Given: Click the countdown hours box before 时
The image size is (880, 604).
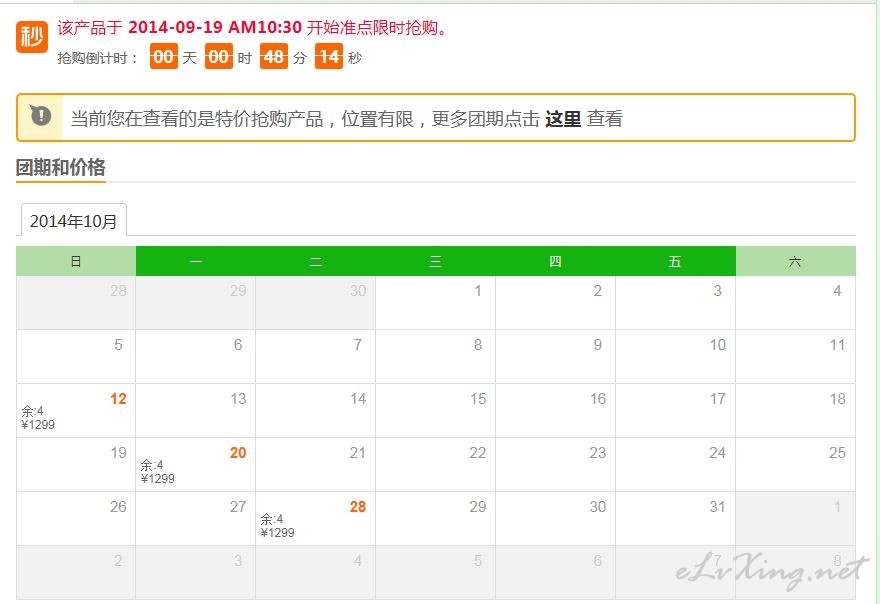Looking at the screenshot, I should point(219,57).
